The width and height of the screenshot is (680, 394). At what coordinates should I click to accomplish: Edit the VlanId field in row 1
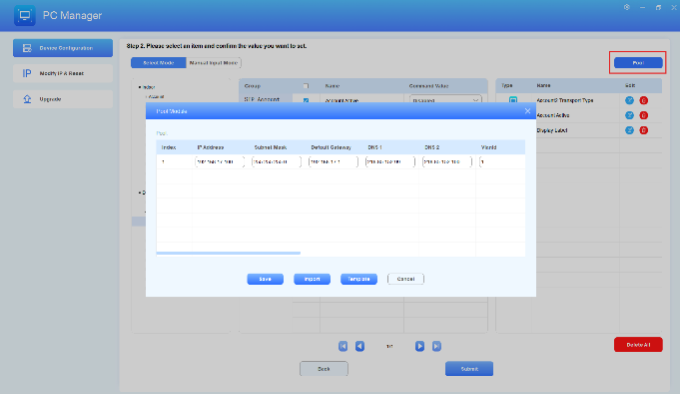click(x=501, y=162)
